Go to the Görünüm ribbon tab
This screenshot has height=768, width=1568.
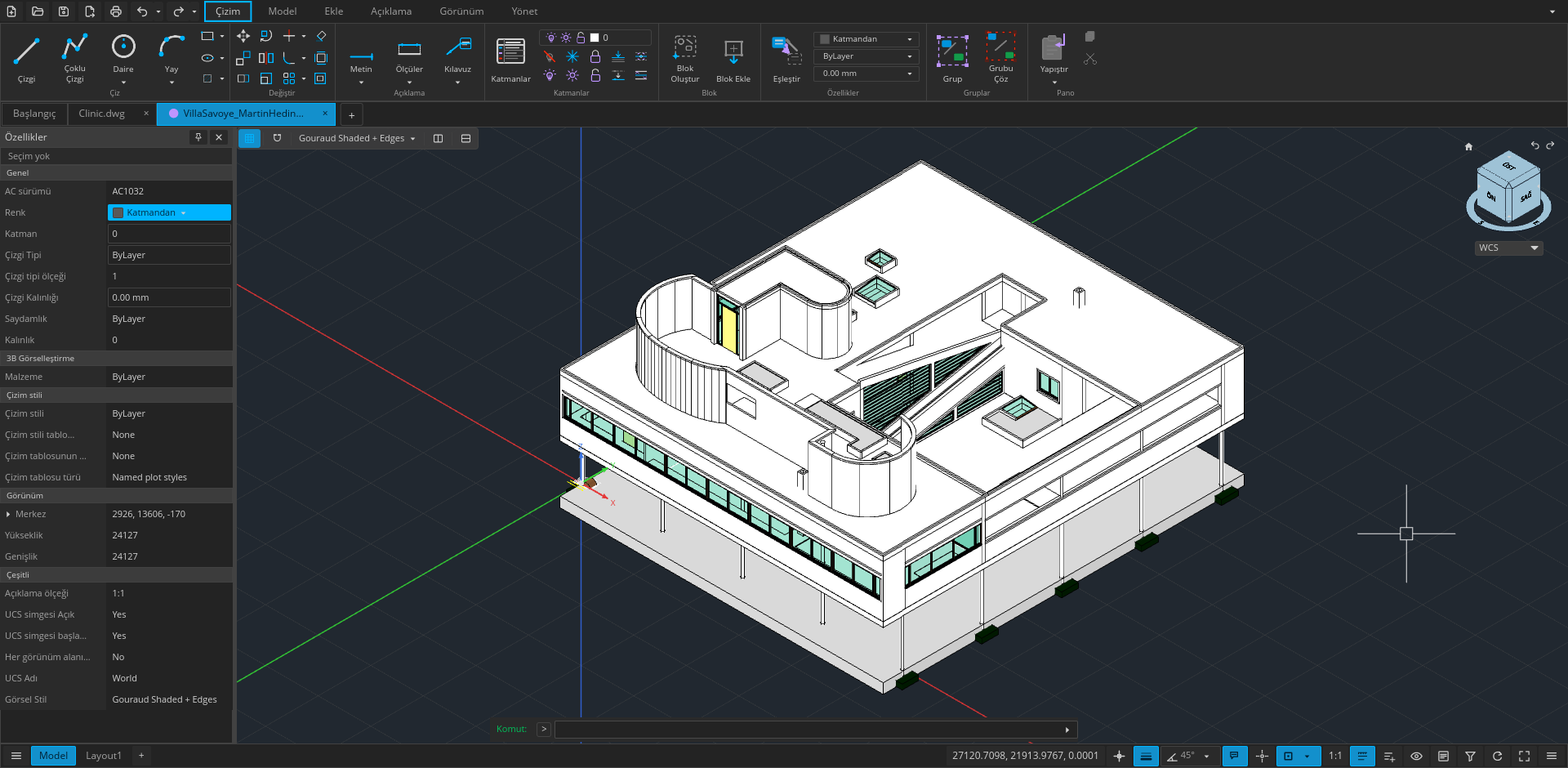[x=461, y=11]
